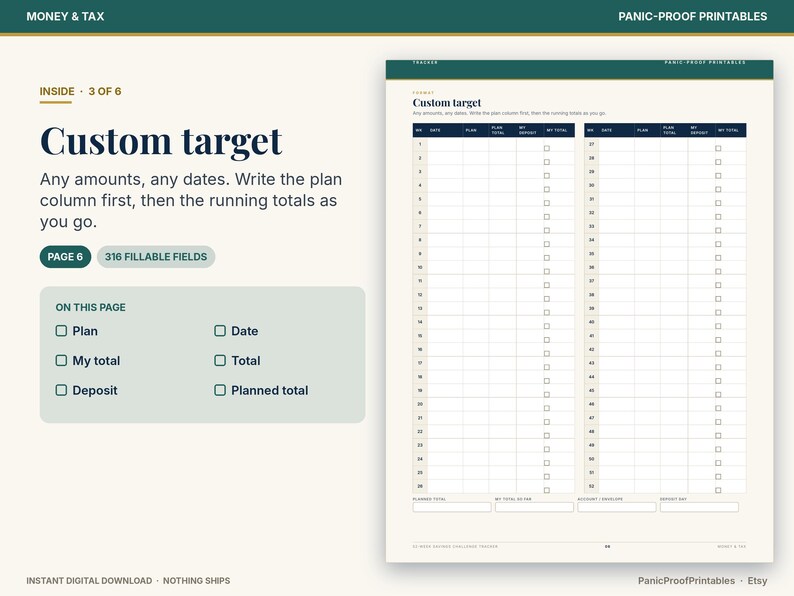The height and width of the screenshot is (596, 794).
Task: Click the "INSIDE · 3 OF 6" label
Action: coord(81,92)
